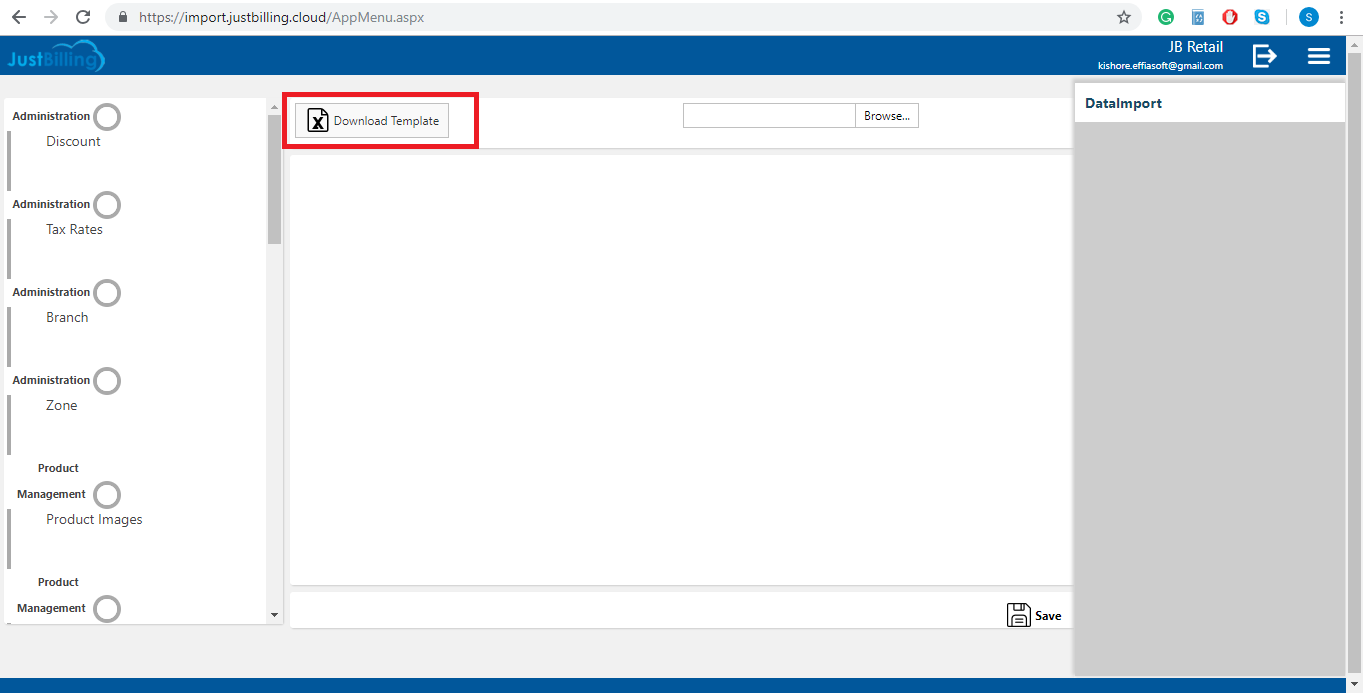Click the sidebar scrollbar thumb

[x=275, y=180]
